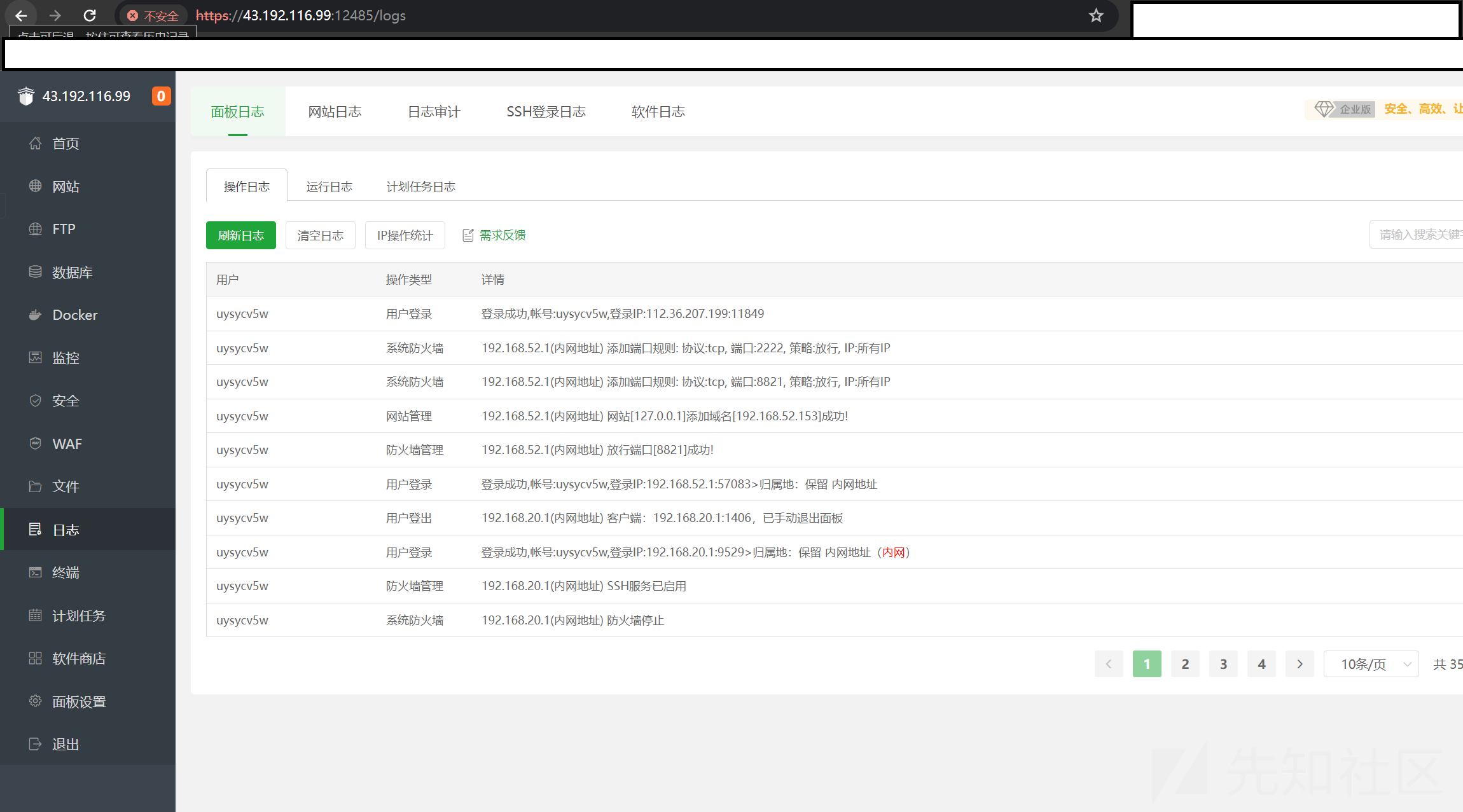Click the enterprise diamond icon
Screen dimensions: 1463x812
[1324, 109]
